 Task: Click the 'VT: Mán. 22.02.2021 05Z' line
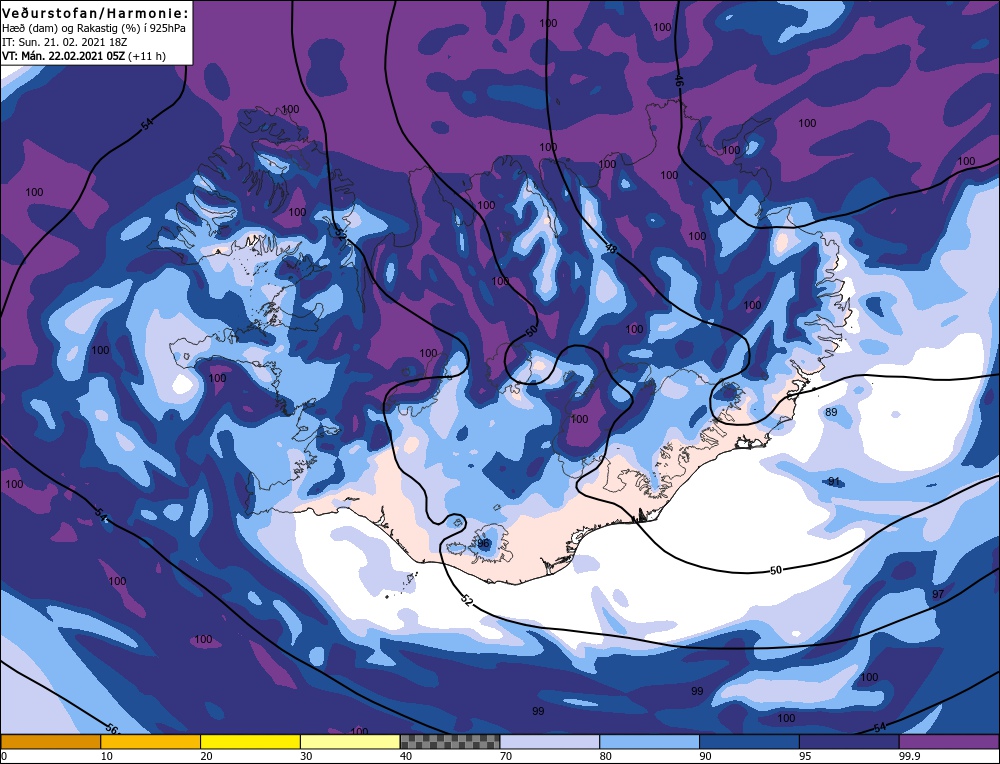pyautogui.click(x=64, y=56)
